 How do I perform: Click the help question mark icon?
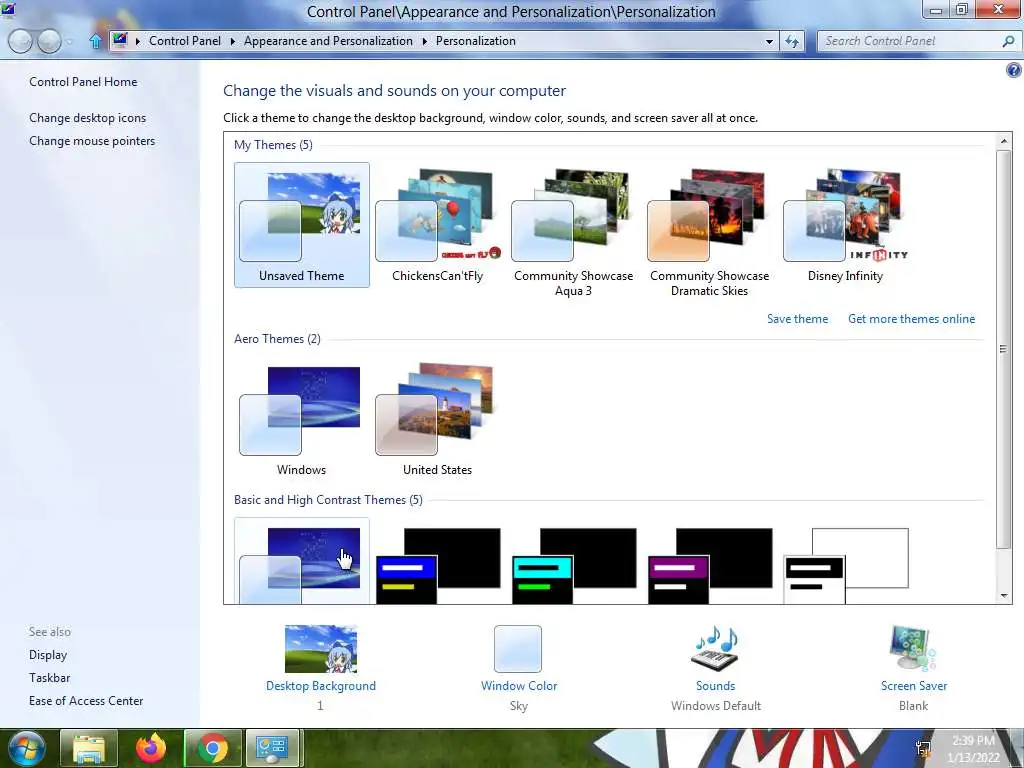click(x=1014, y=70)
